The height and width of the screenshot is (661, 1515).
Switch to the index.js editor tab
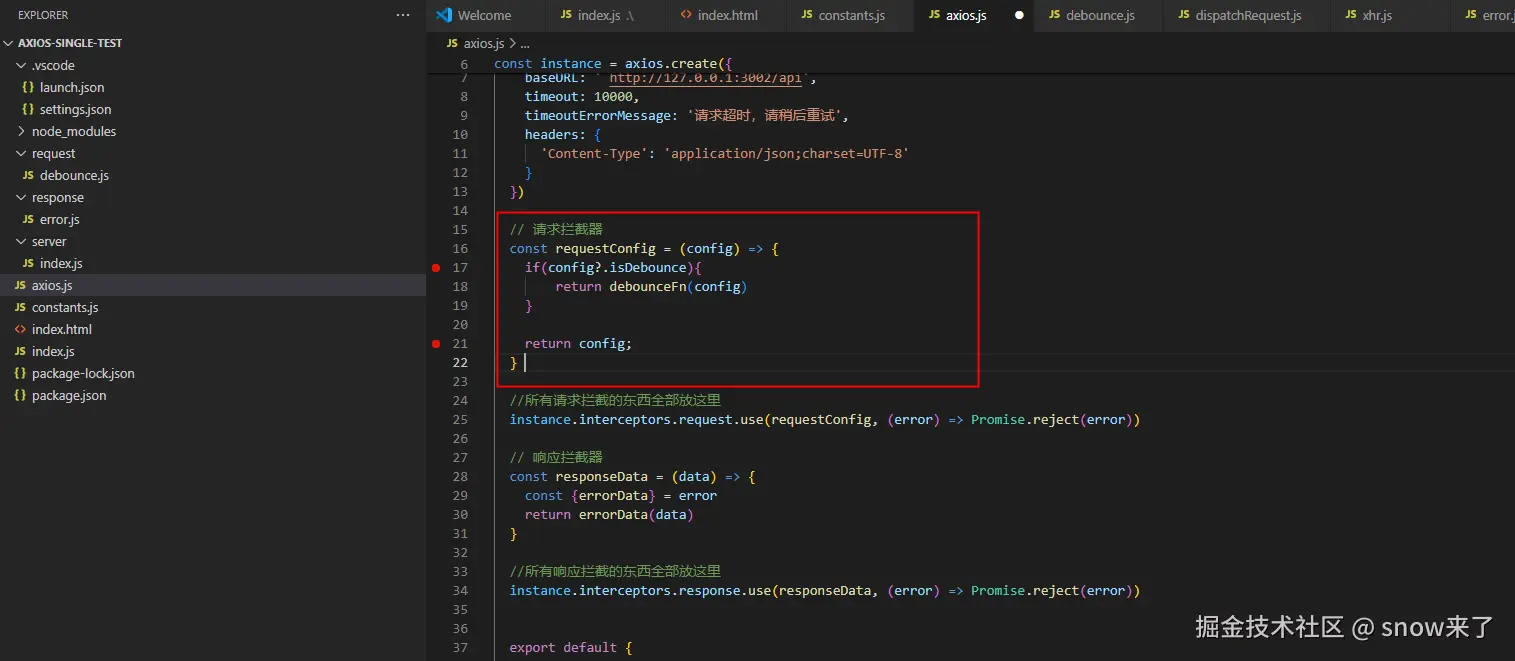606,15
